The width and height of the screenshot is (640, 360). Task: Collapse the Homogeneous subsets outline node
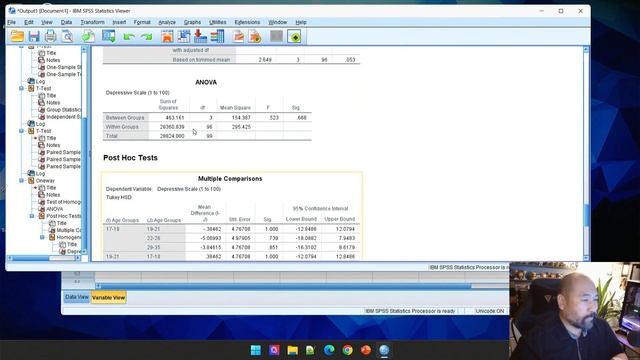pyautogui.click(x=42, y=237)
